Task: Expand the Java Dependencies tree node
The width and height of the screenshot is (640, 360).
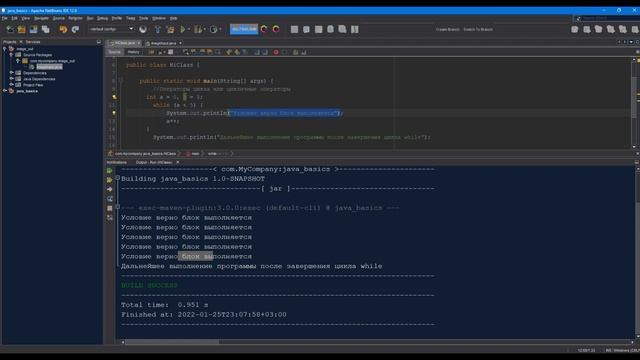Action: tap(11, 79)
